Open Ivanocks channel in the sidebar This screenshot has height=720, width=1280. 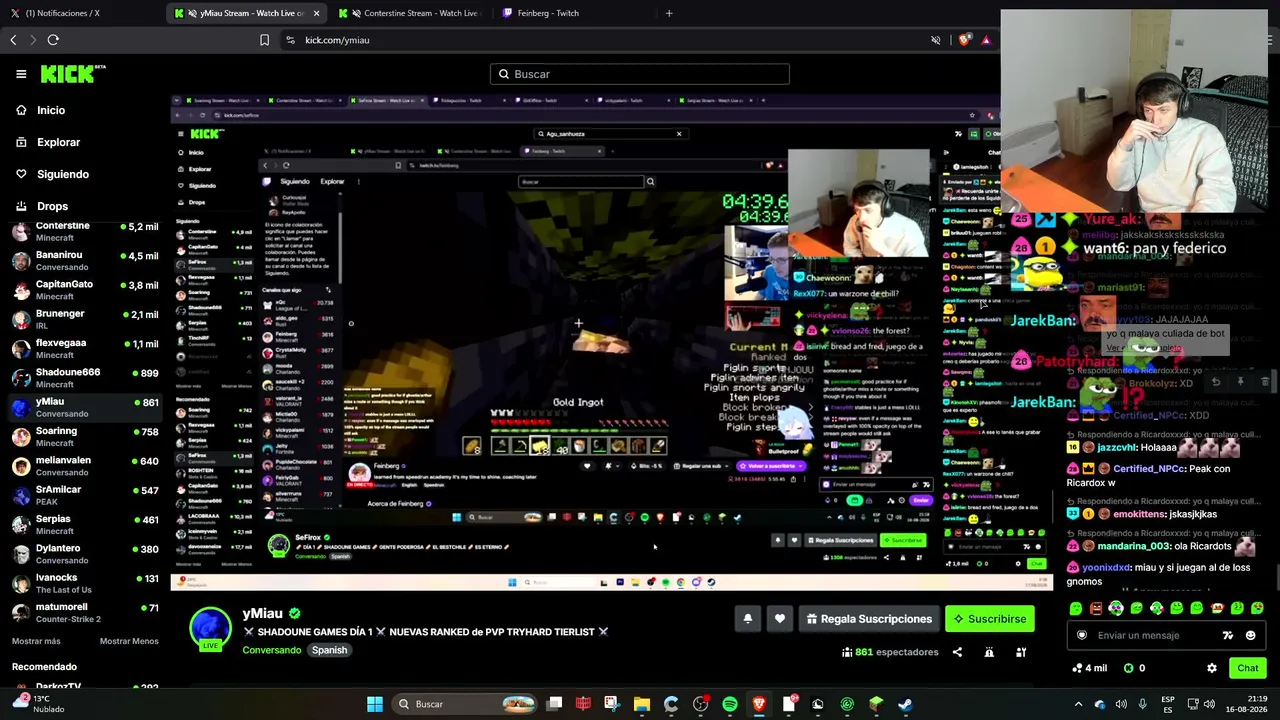(x=85, y=583)
